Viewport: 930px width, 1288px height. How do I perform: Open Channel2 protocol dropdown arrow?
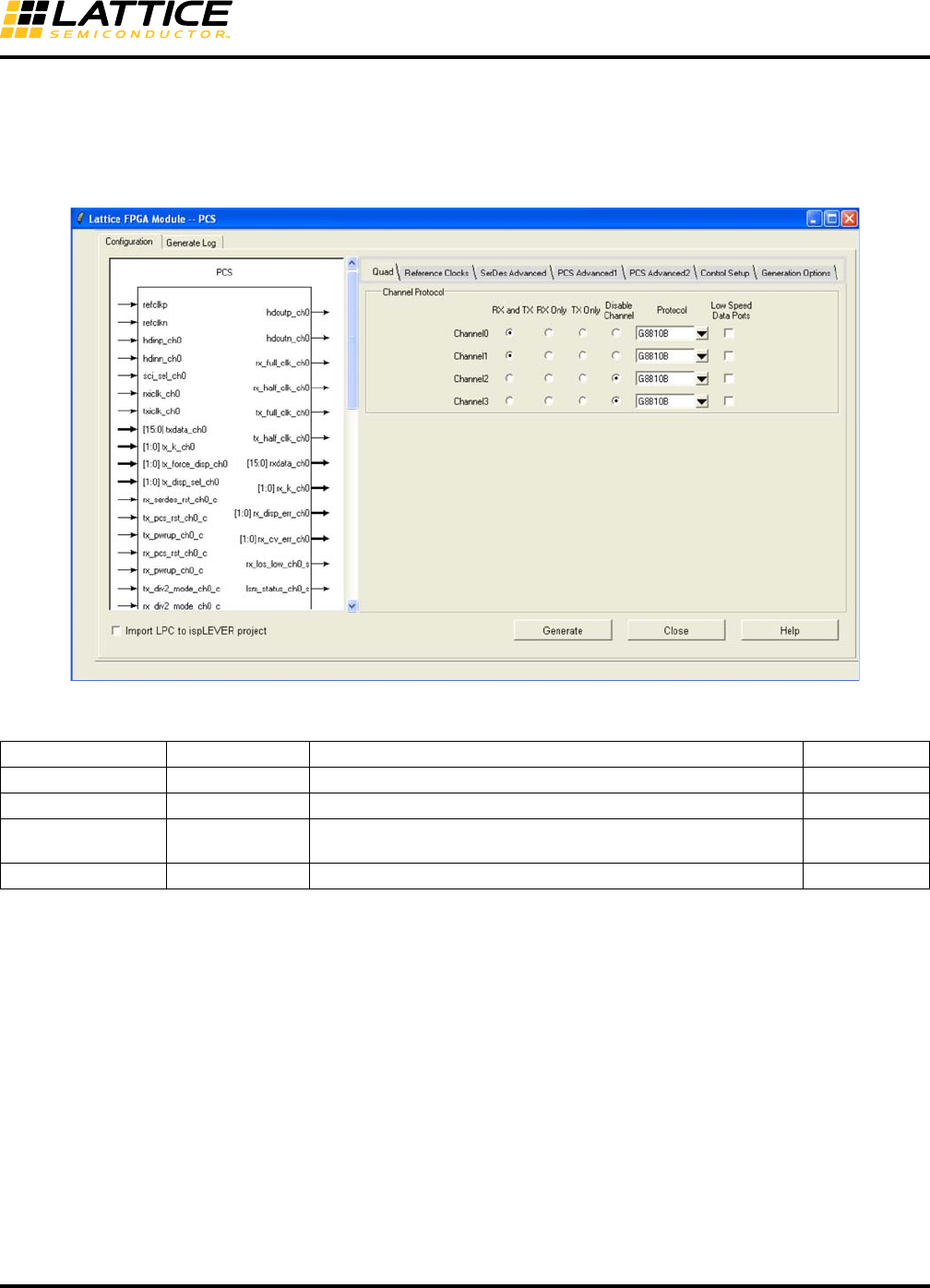pyautogui.click(x=701, y=379)
